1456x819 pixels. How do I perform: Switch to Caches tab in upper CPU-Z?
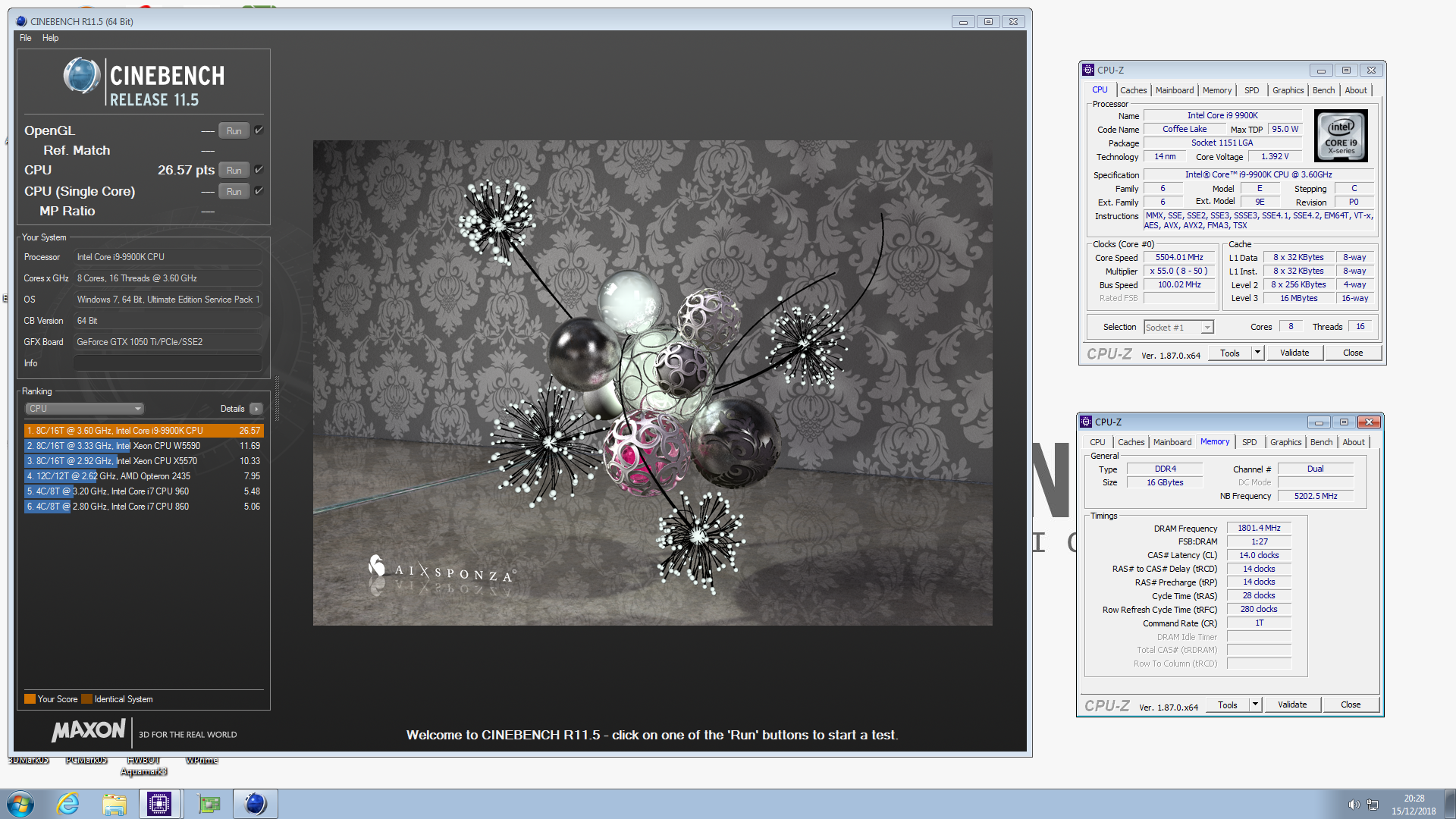[x=1133, y=90]
